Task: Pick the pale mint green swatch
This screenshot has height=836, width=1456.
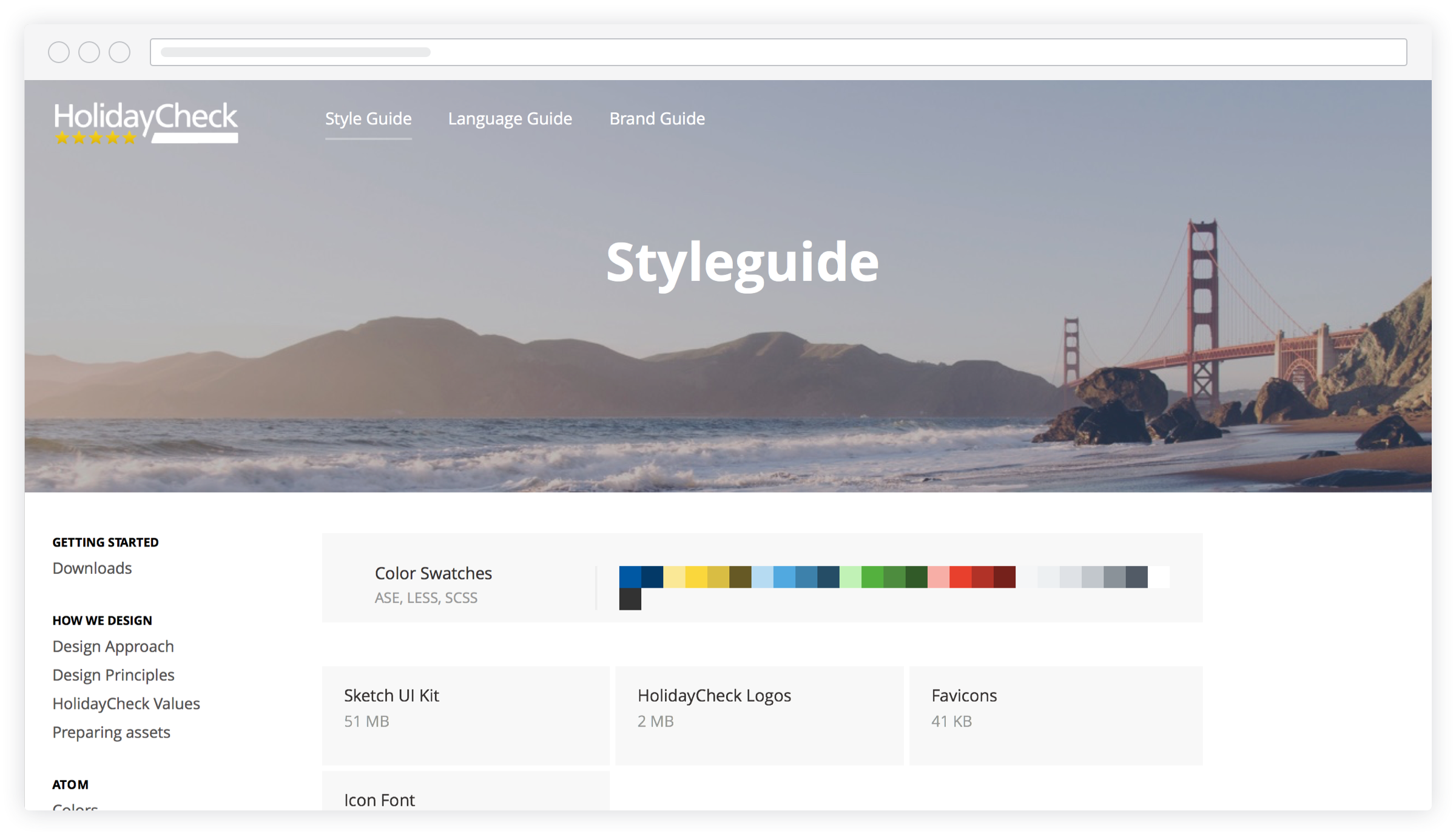Action: (x=851, y=577)
